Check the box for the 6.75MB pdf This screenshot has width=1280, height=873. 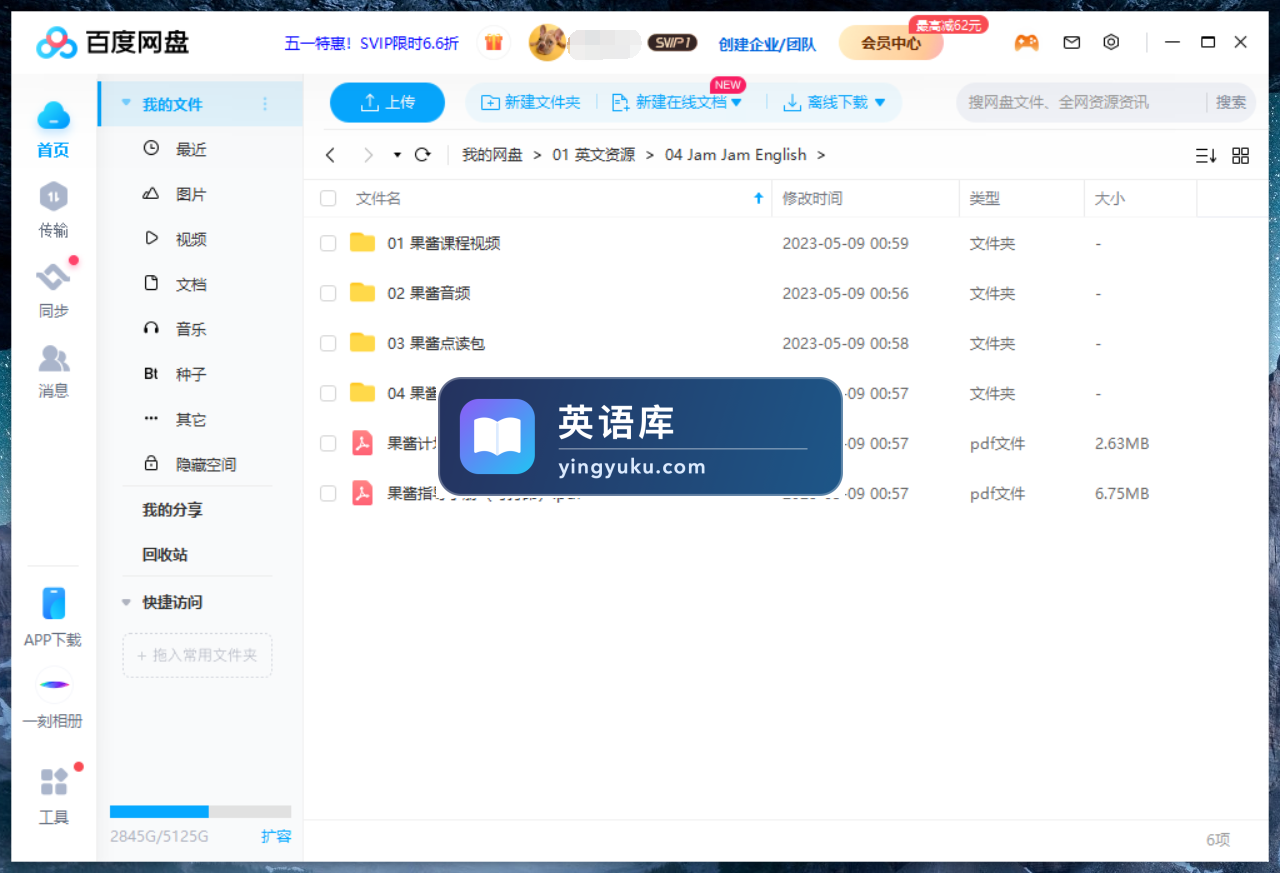(x=328, y=493)
